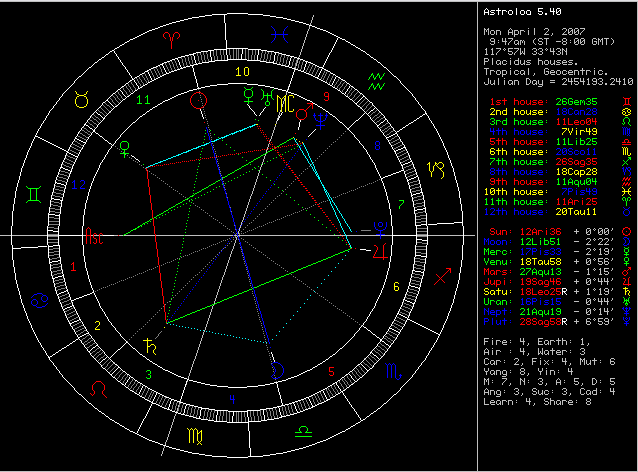Click the red Jupiter symbol
The height and width of the screenshot is (472, 638).
point(382,249)
